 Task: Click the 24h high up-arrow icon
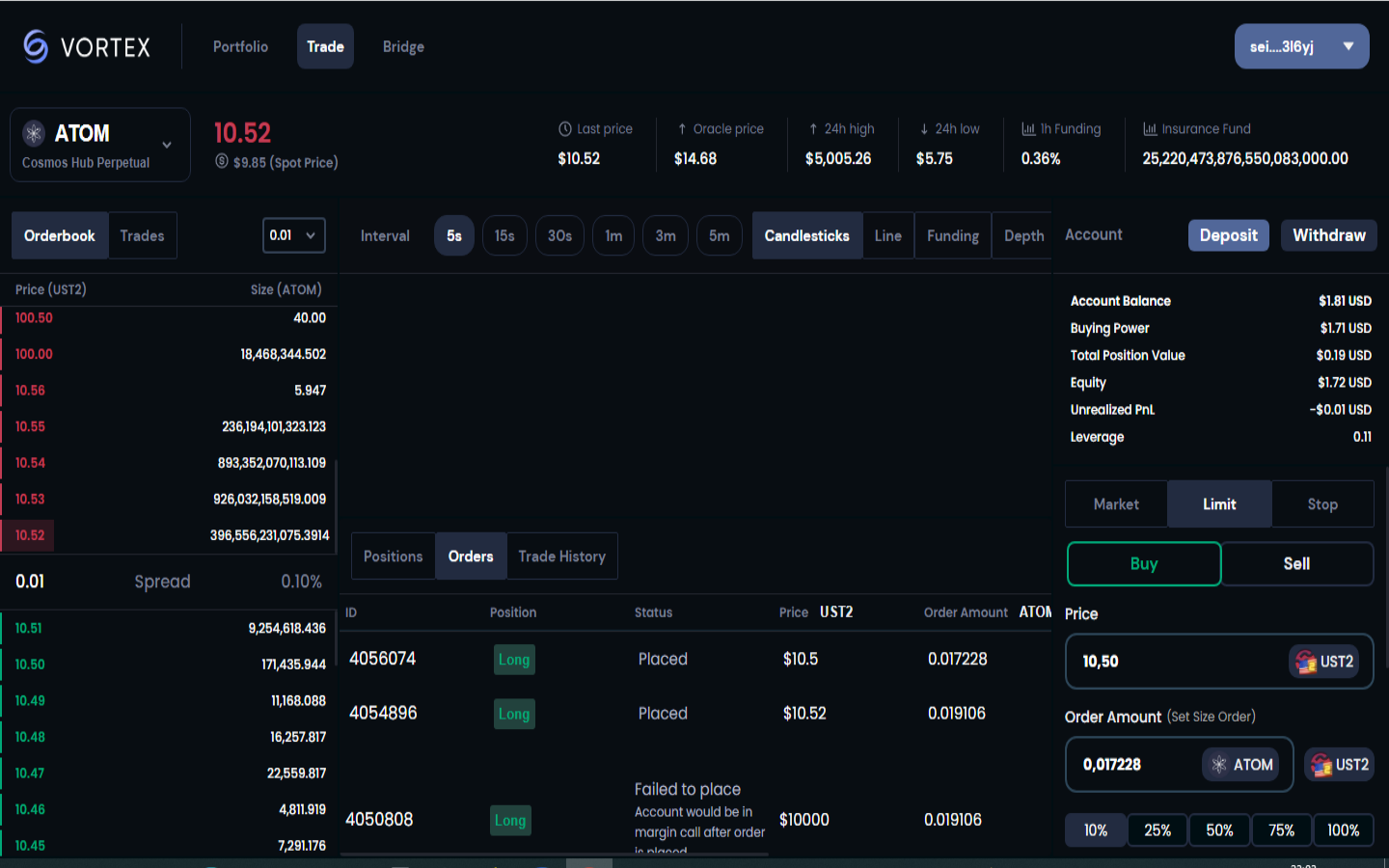point(813,128)
